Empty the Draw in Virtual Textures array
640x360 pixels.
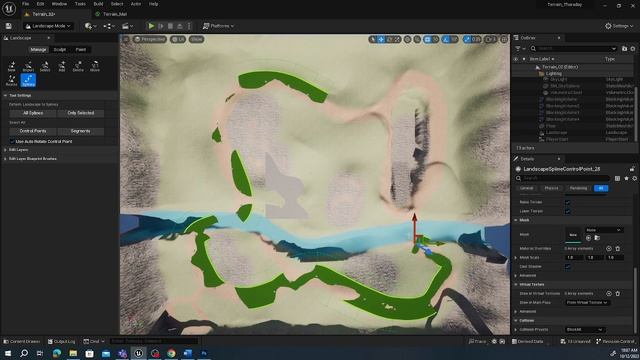(x=618, y=293)
